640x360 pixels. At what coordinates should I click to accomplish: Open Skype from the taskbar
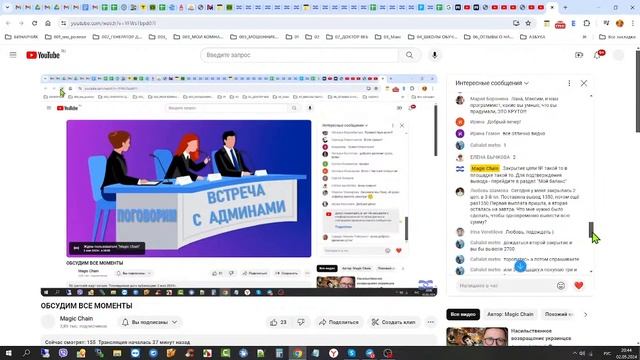point(351,353)
